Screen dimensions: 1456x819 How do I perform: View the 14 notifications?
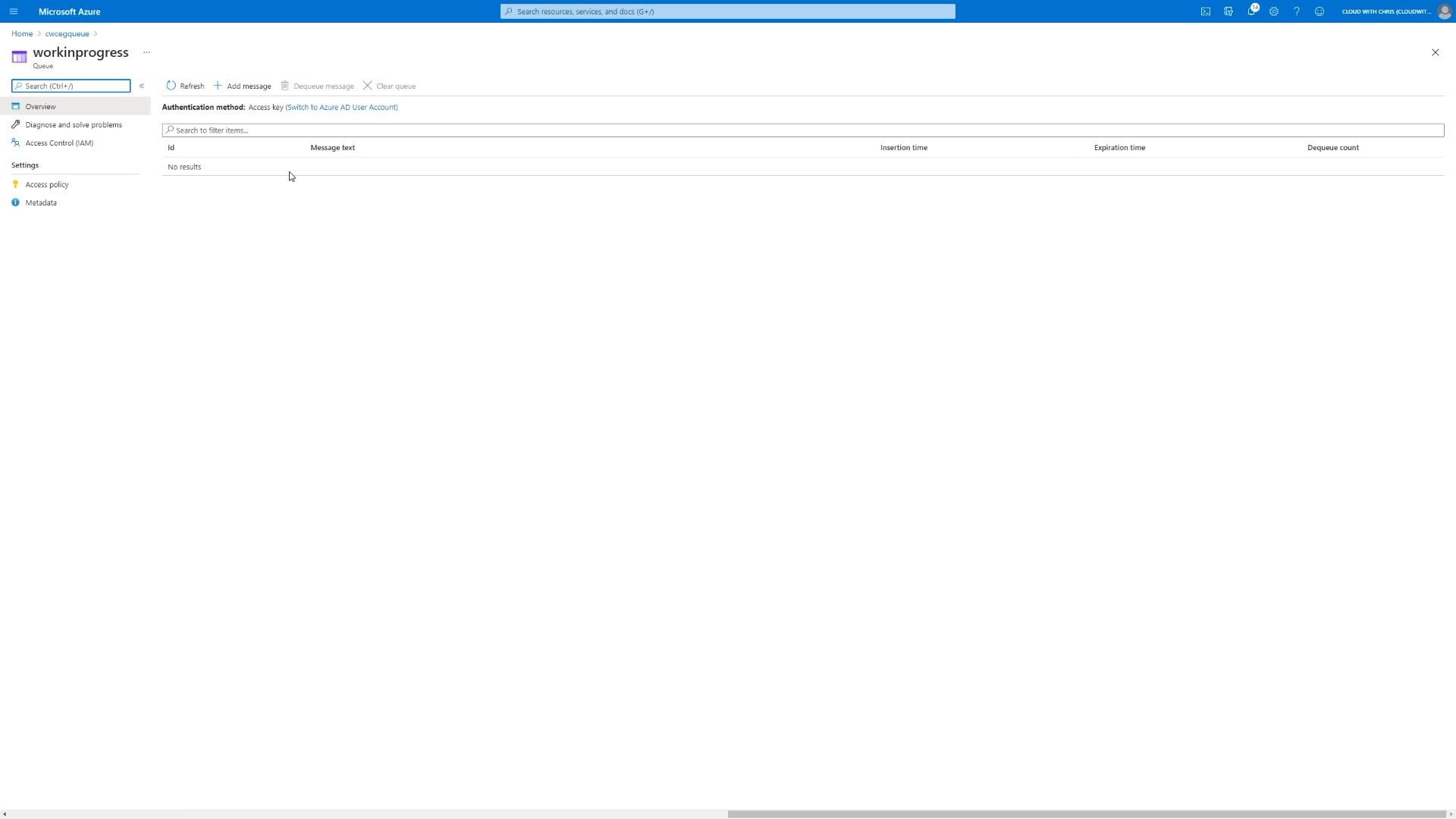tap(1253, 11)
